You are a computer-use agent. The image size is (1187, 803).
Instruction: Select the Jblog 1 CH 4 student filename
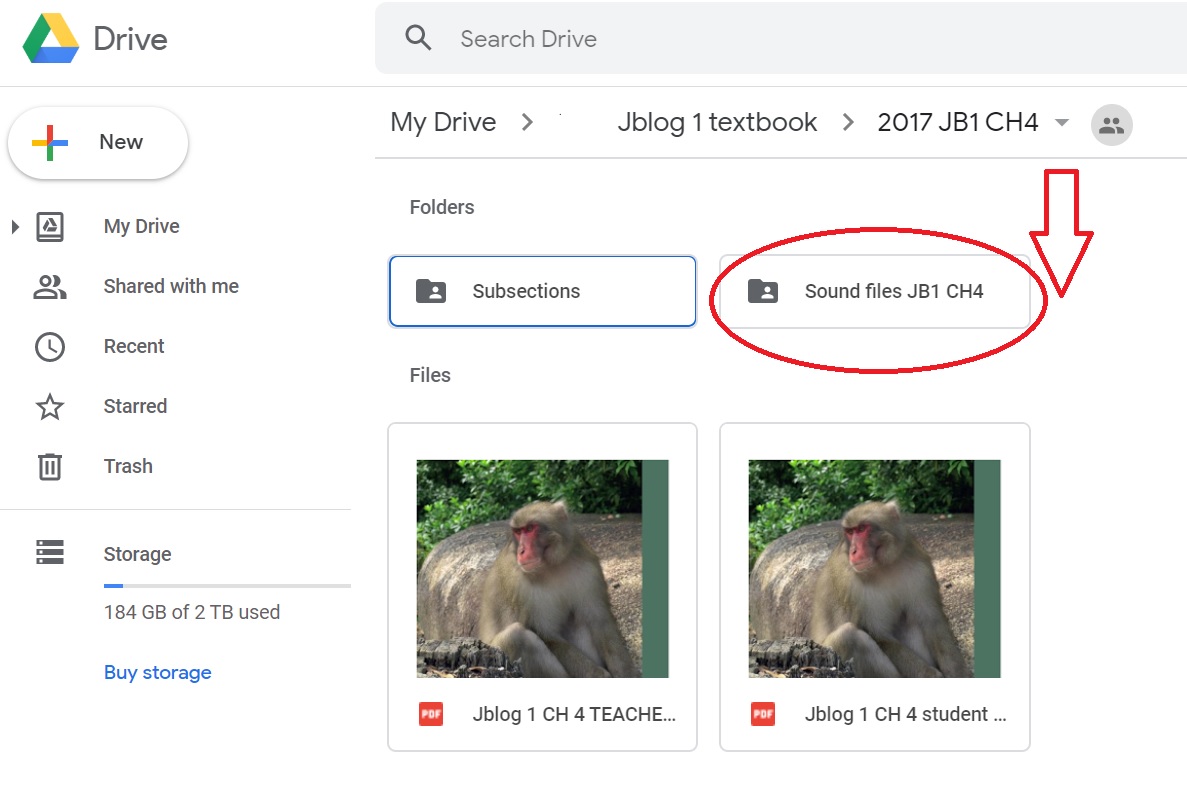[x=905, y=714]
